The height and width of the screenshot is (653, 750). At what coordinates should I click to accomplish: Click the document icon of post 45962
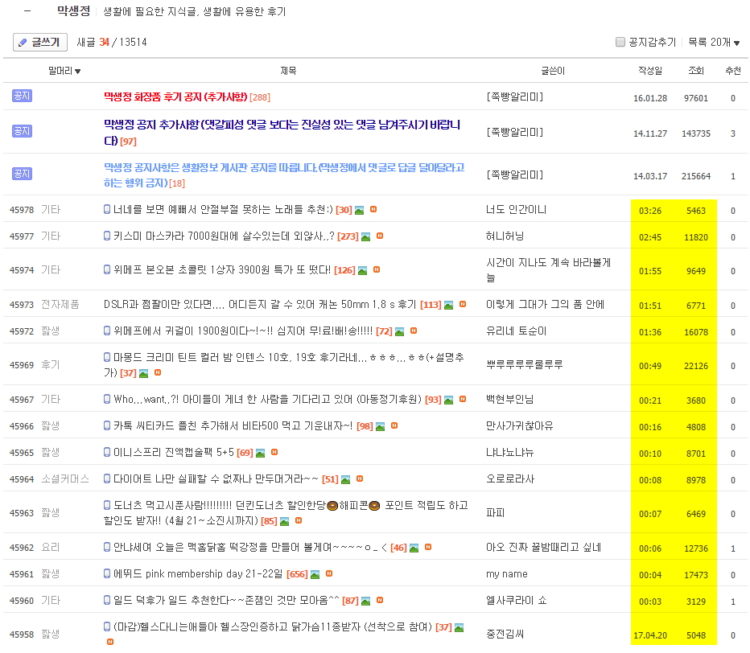[x=107, y=547]
